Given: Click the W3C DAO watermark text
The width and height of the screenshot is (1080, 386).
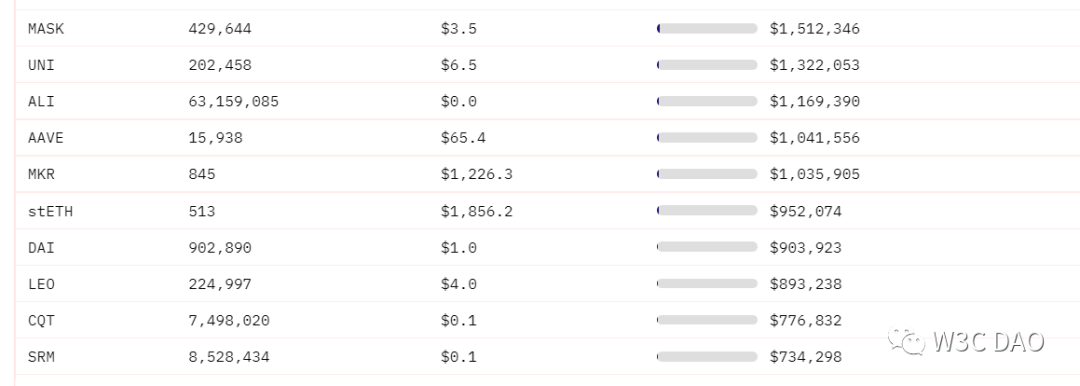Looking at the screenshot, I should tap(988, 341).
